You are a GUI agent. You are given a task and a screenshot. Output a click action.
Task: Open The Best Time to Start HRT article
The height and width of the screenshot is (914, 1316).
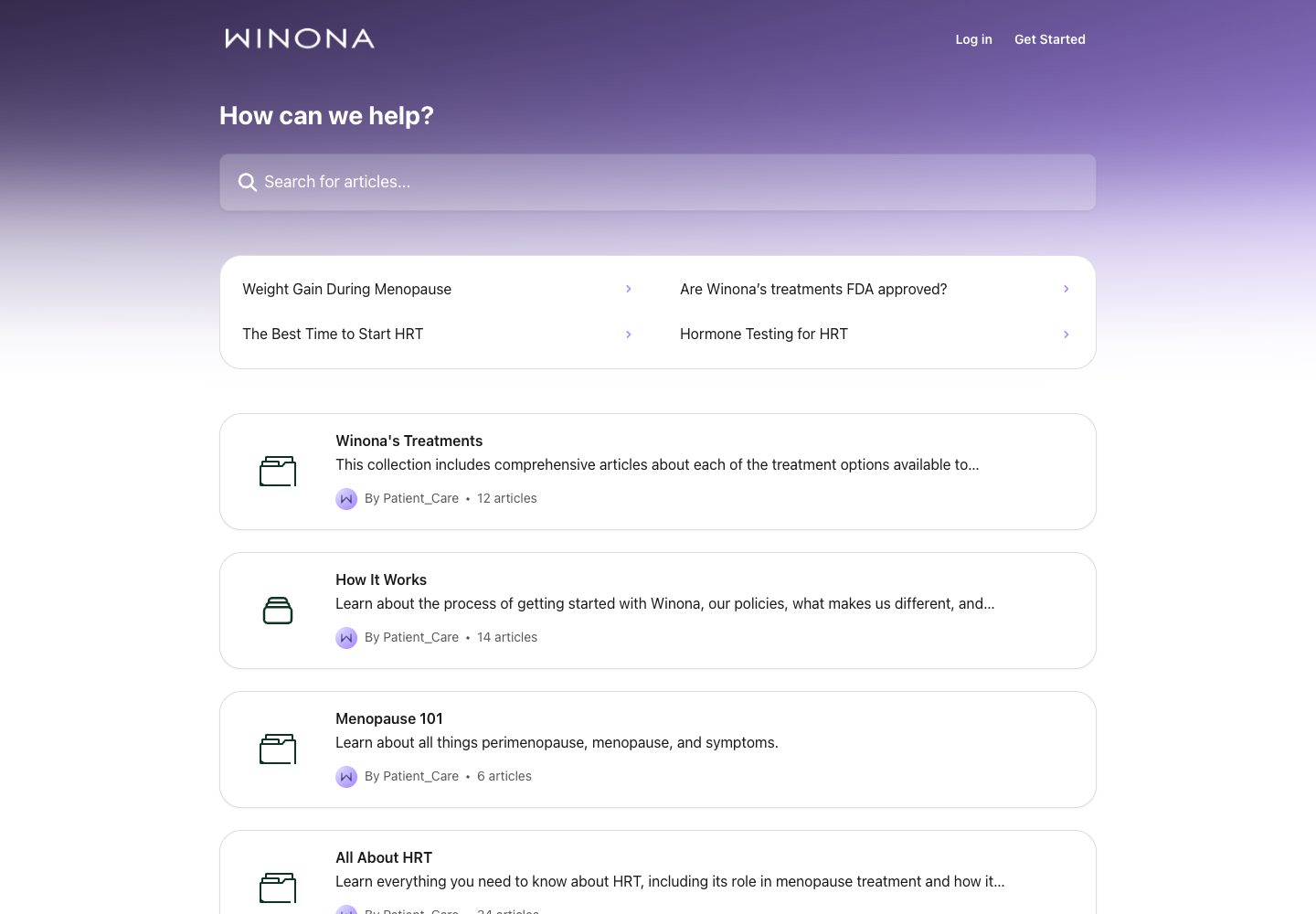pos(439,335)
